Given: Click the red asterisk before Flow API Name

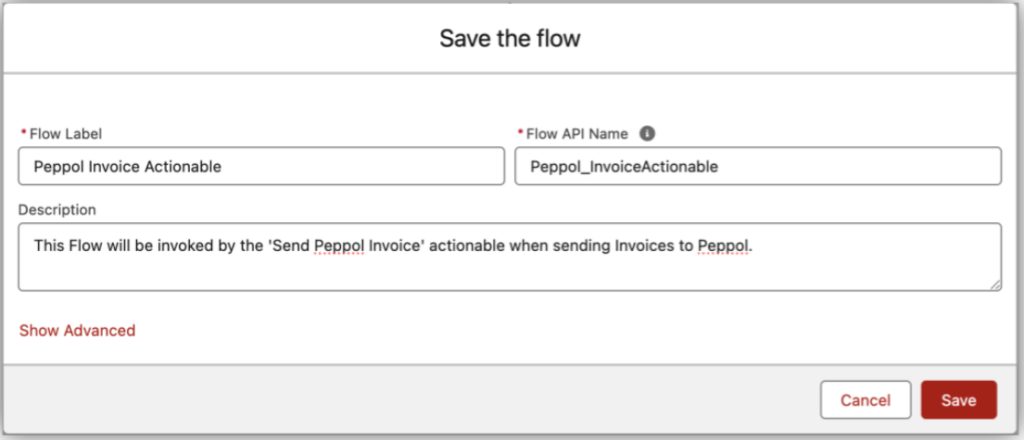Looking at the screenshot, I should pos(519,133).
